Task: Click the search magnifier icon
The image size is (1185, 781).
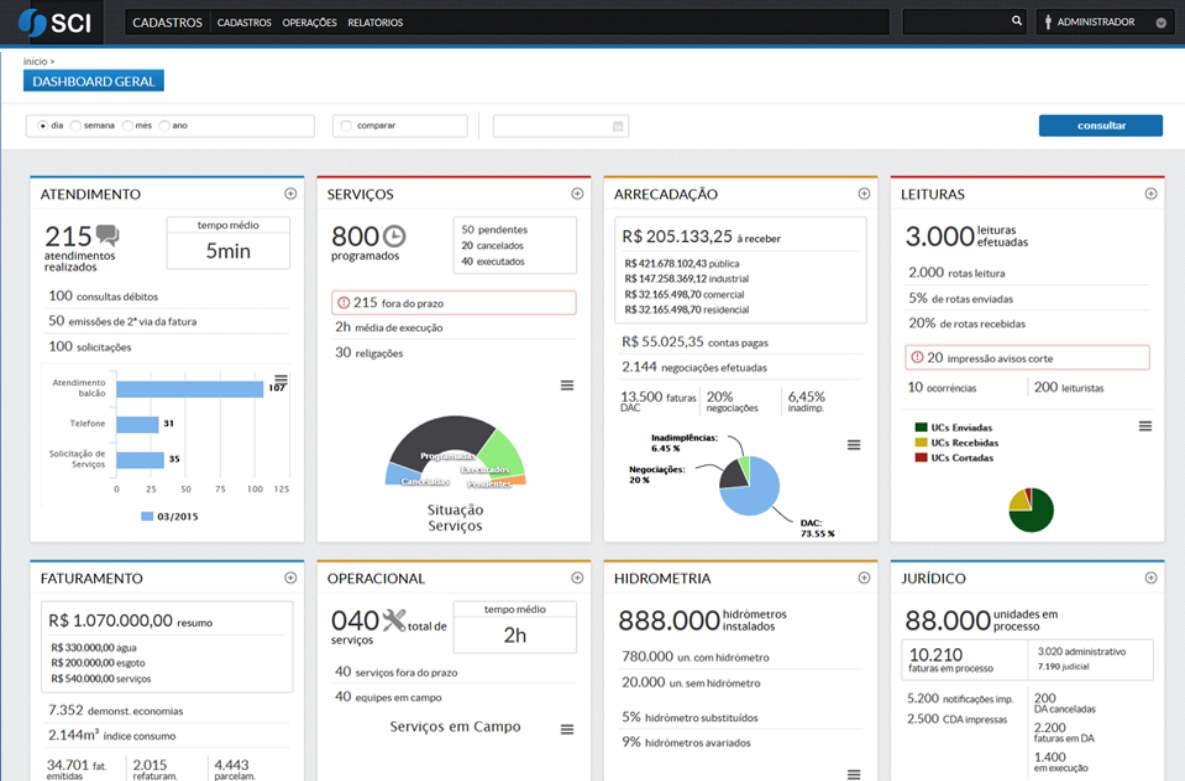Action: point(1016,21)
